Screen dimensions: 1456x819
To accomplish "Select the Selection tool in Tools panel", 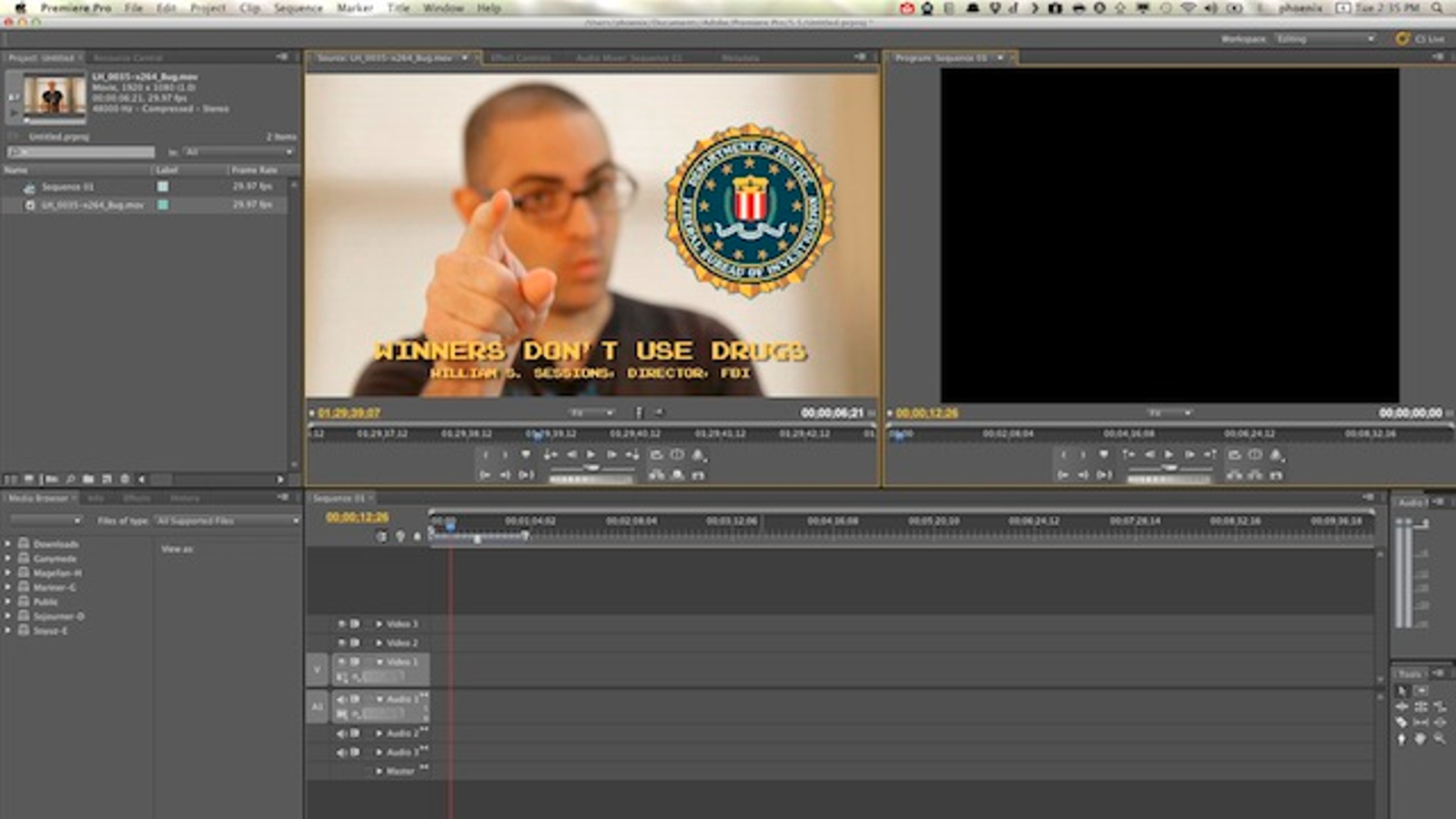I will (1401, 691).
